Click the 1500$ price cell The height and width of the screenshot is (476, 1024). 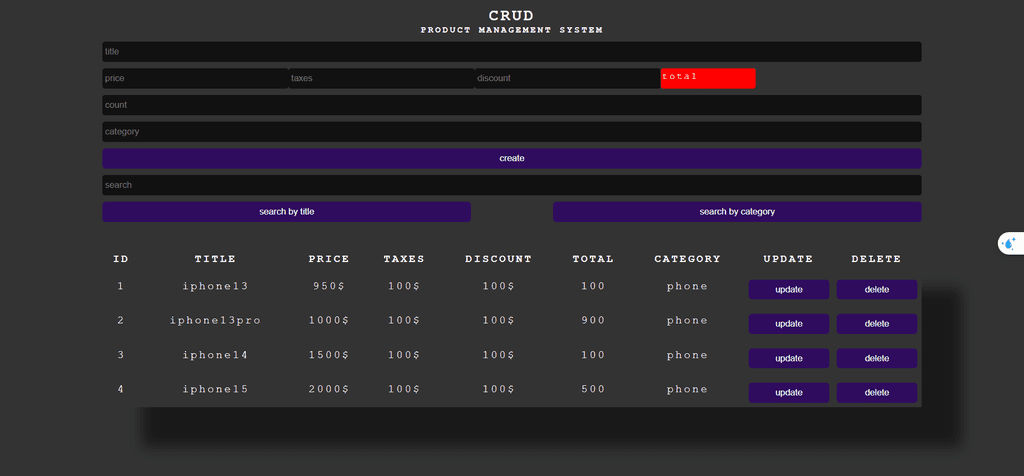pos(329,355)
